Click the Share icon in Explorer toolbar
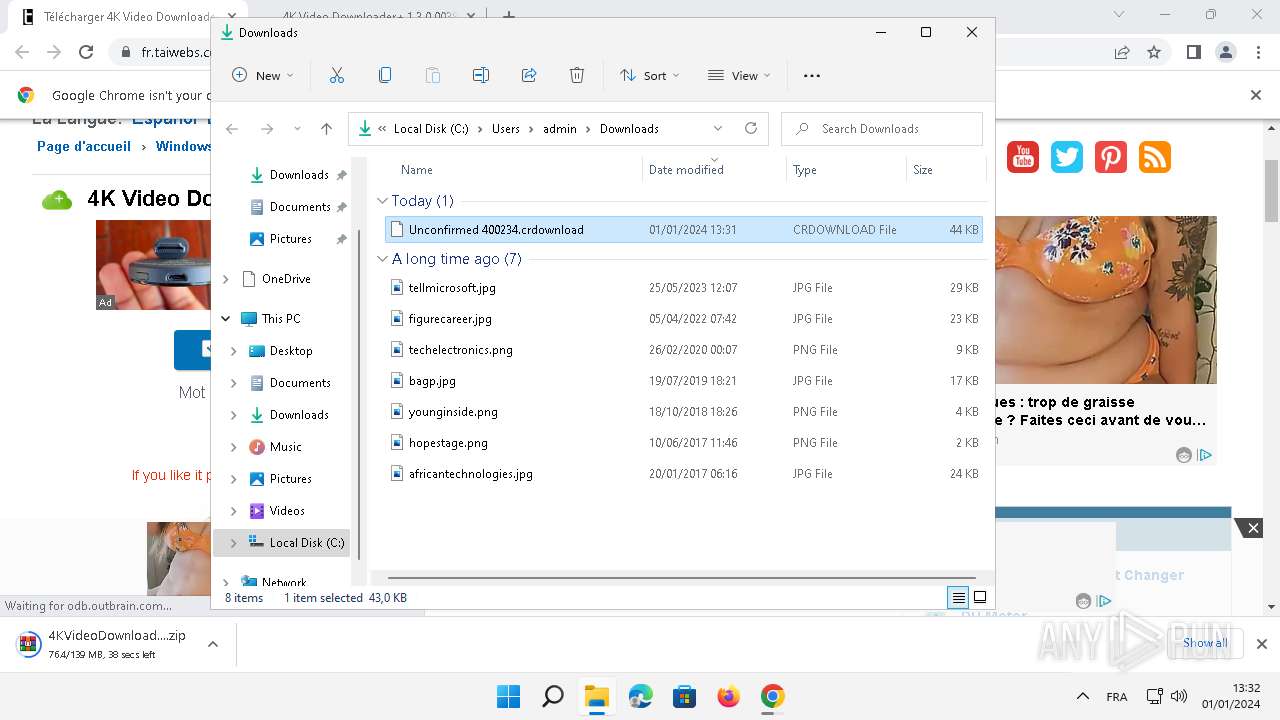 pos(529,75)
